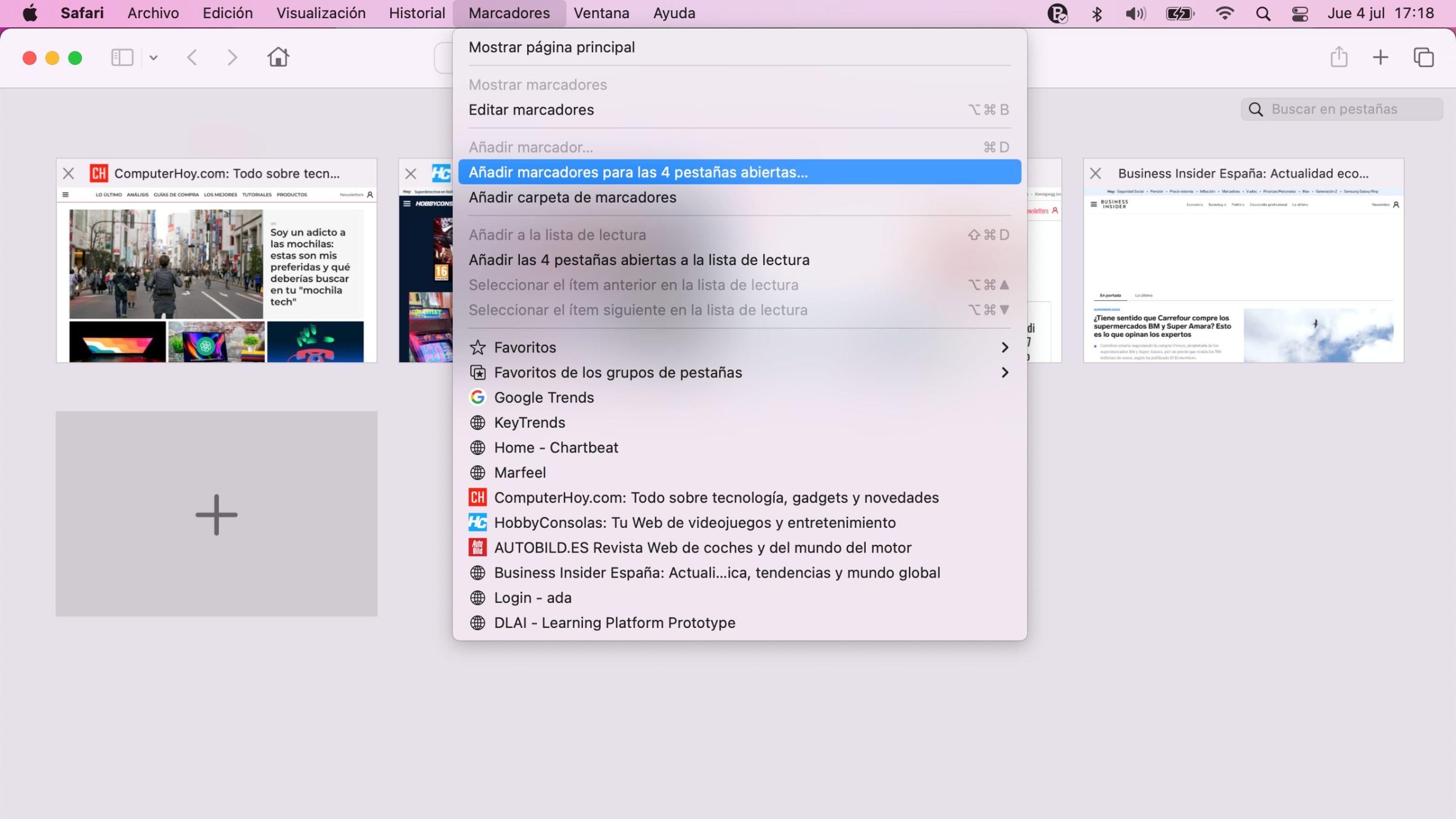Click the battery icon in menu bar
Viewport: 1456px width, 819px height.
click(1180, 14)
